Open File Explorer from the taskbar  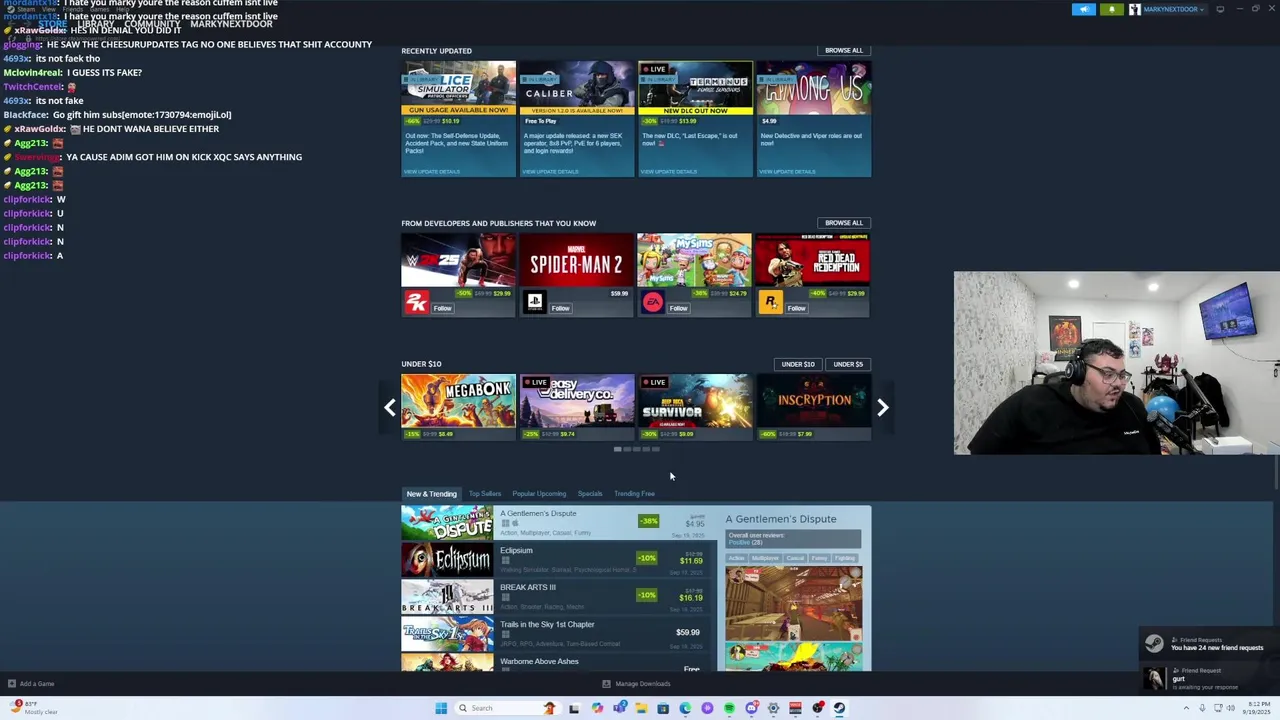click(641, 708)
